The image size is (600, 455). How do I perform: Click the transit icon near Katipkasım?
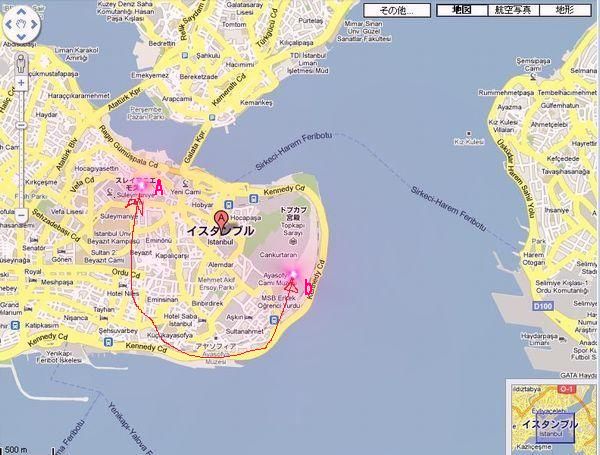pyautogui.click(x=15, y=326)
